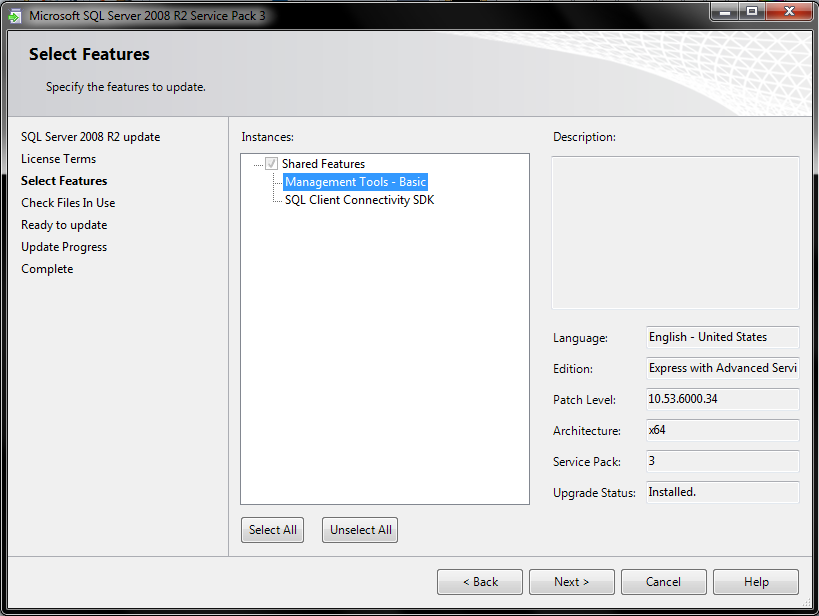Click the 'Ready to update' step
The width and height of the screenshot is (819, 616).
tap(64, 225)
